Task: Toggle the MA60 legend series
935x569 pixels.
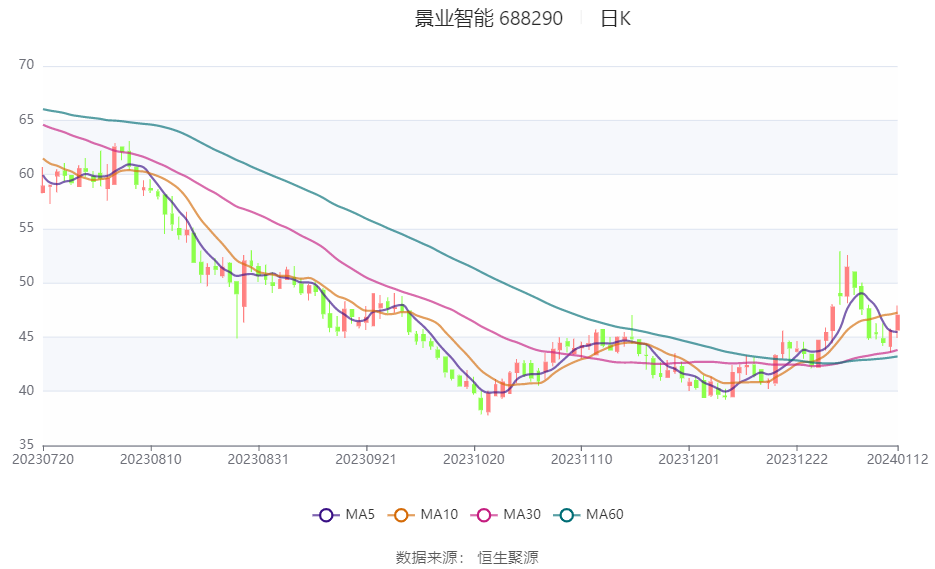Action: point(589,515)
